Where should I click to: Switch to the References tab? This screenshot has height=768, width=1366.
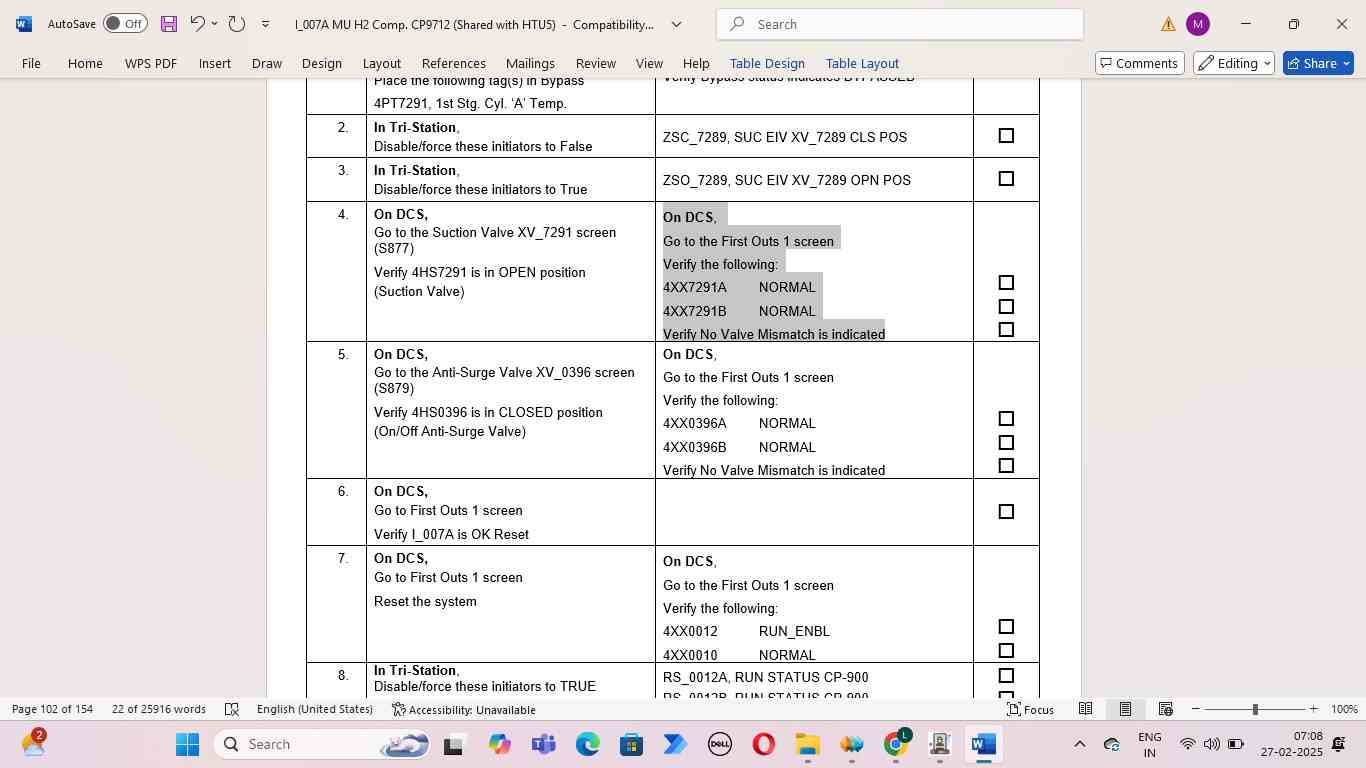coord(454,63)
